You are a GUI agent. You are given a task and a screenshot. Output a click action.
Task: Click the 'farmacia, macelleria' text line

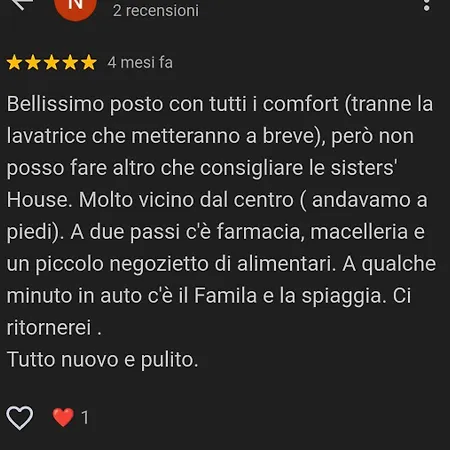(x=216, y=232)
